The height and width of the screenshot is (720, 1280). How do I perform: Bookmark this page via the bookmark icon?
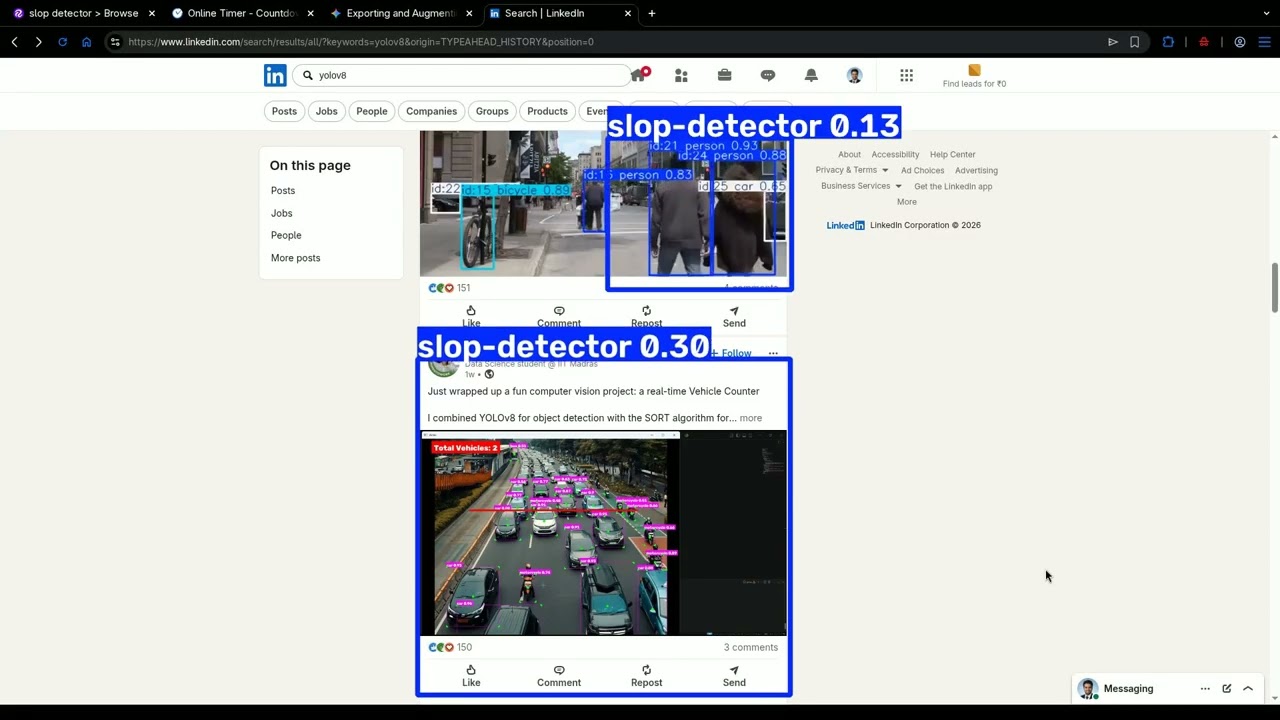[1134, 42]
